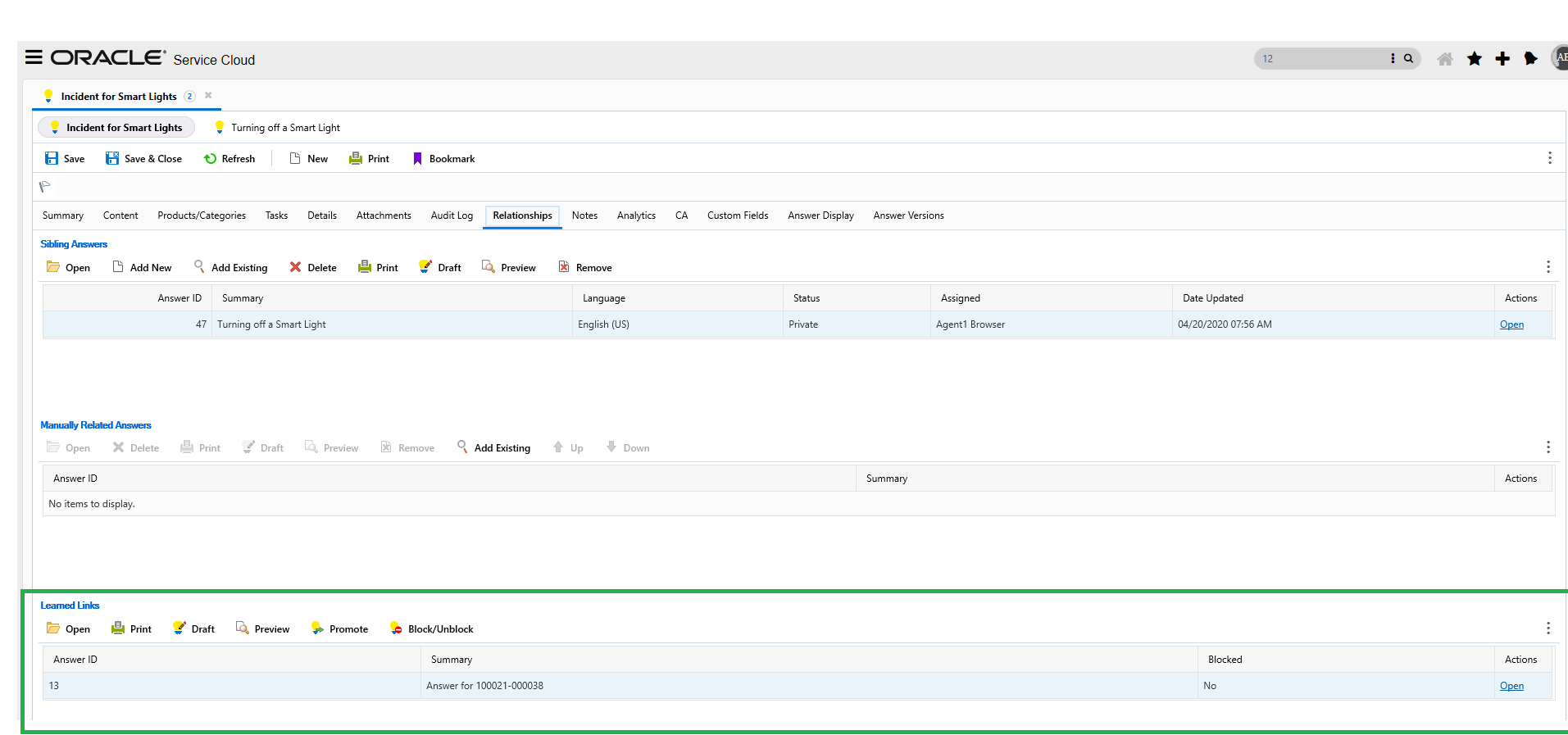Open the Tasks tab

pos(276,216)
